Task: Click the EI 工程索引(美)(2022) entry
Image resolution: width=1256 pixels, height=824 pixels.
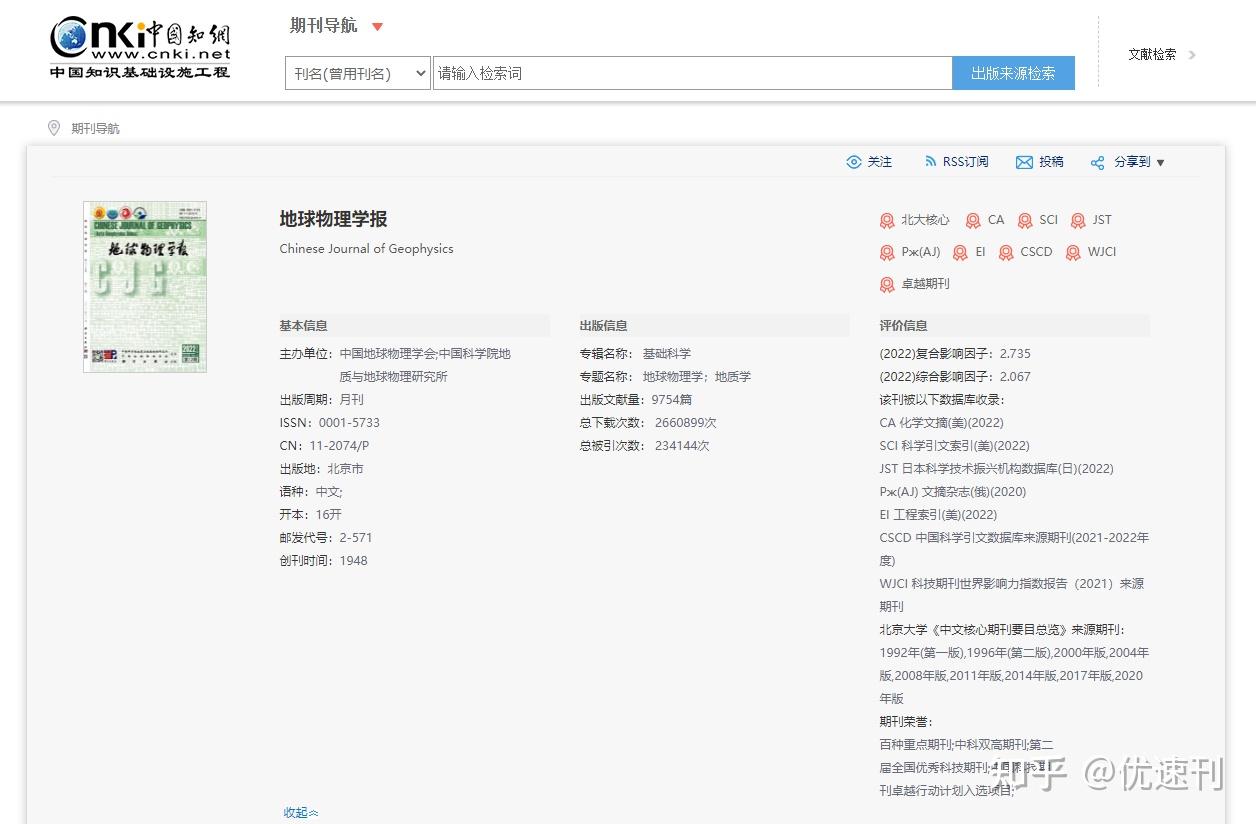Action: click(x=938, y=515)
